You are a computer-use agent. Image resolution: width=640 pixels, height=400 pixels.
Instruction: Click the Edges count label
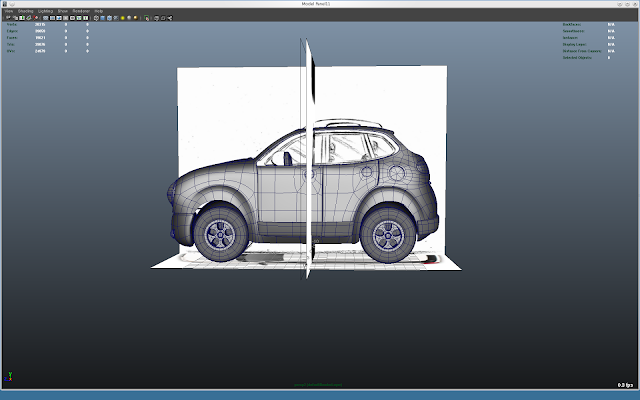pyautogui.click(x=12, y=31)
